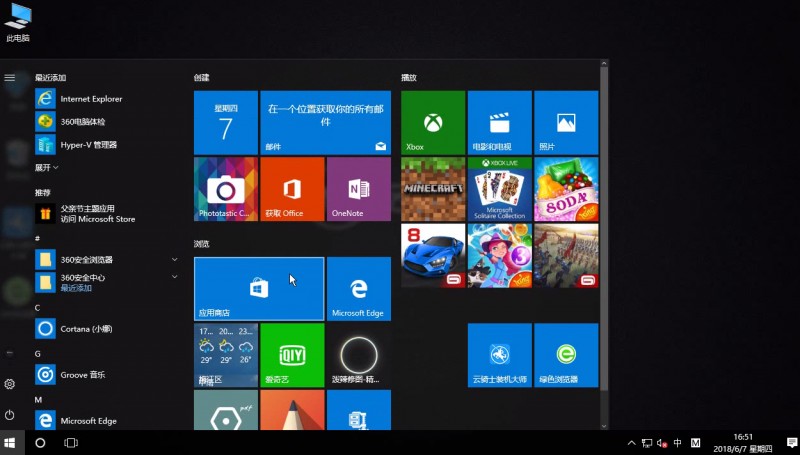Launch the Asphalt 8 racing tile
Viewport: 800px width, 455px height.
point(433,256)
